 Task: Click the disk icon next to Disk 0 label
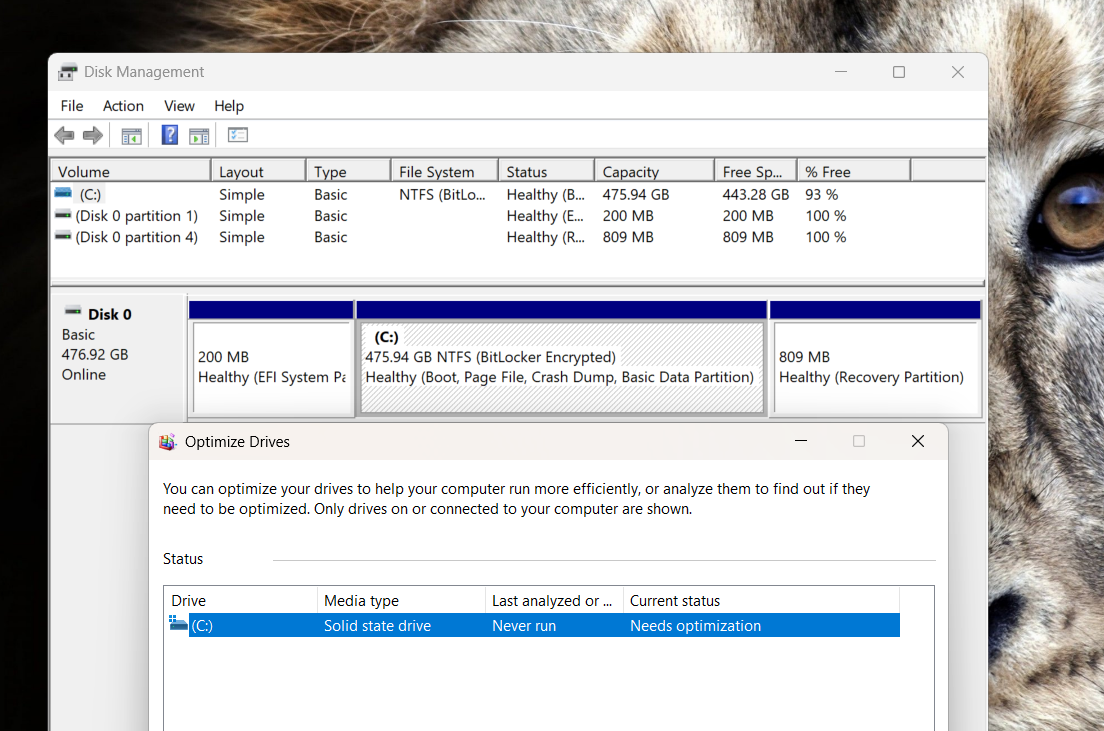[73, 311]
